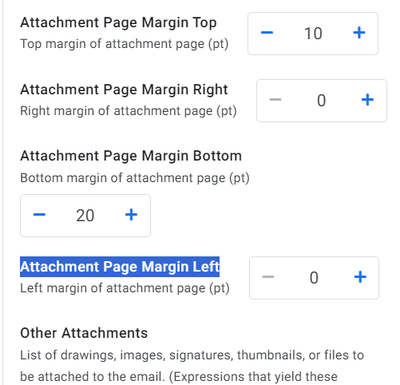The width and height of the screenshot is (400, 385).
Task: Select the Margin Right value field showing 0
Action: (x=321, y=100)
